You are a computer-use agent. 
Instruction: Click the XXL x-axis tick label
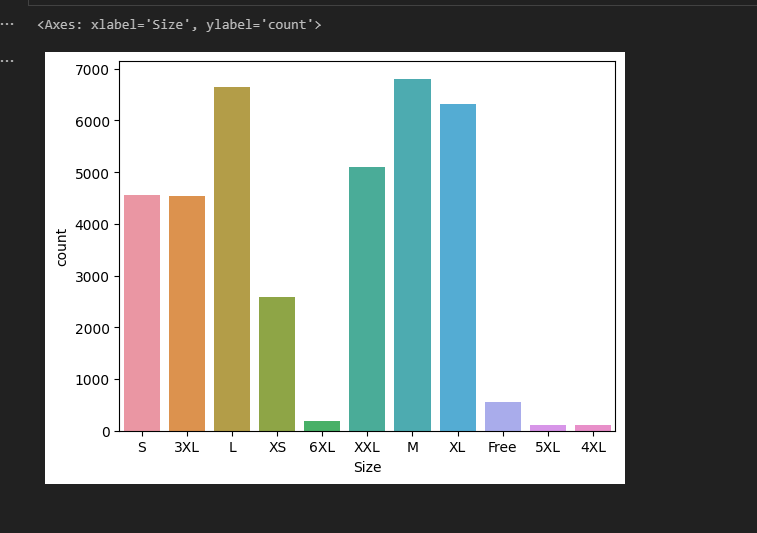click(367, 448)
